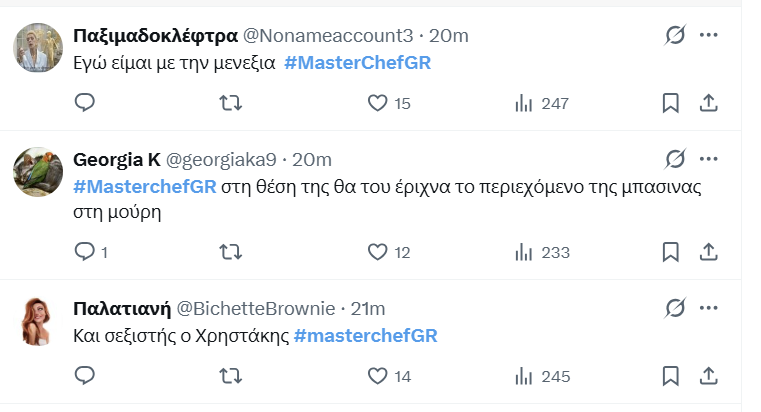Bookmark Παξιμαδοκλέφτρα's tweet

671,103
